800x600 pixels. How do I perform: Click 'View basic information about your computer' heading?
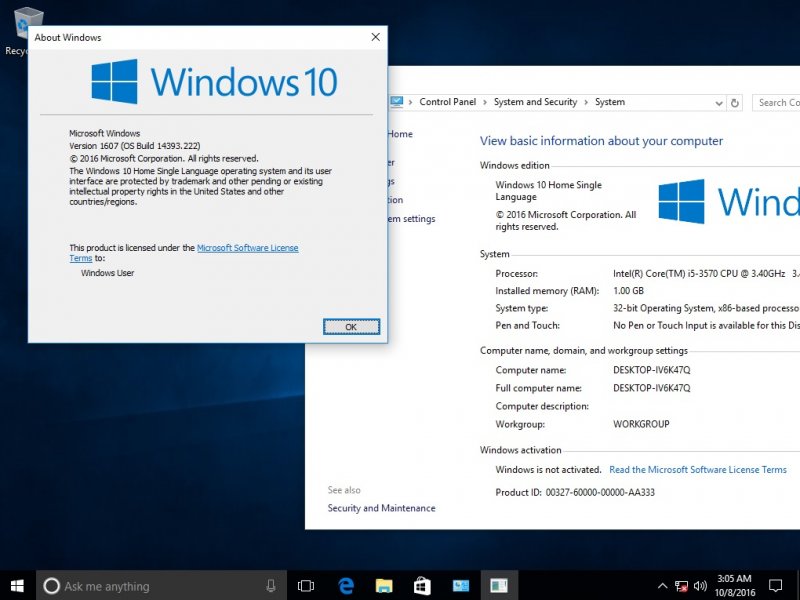601,141
